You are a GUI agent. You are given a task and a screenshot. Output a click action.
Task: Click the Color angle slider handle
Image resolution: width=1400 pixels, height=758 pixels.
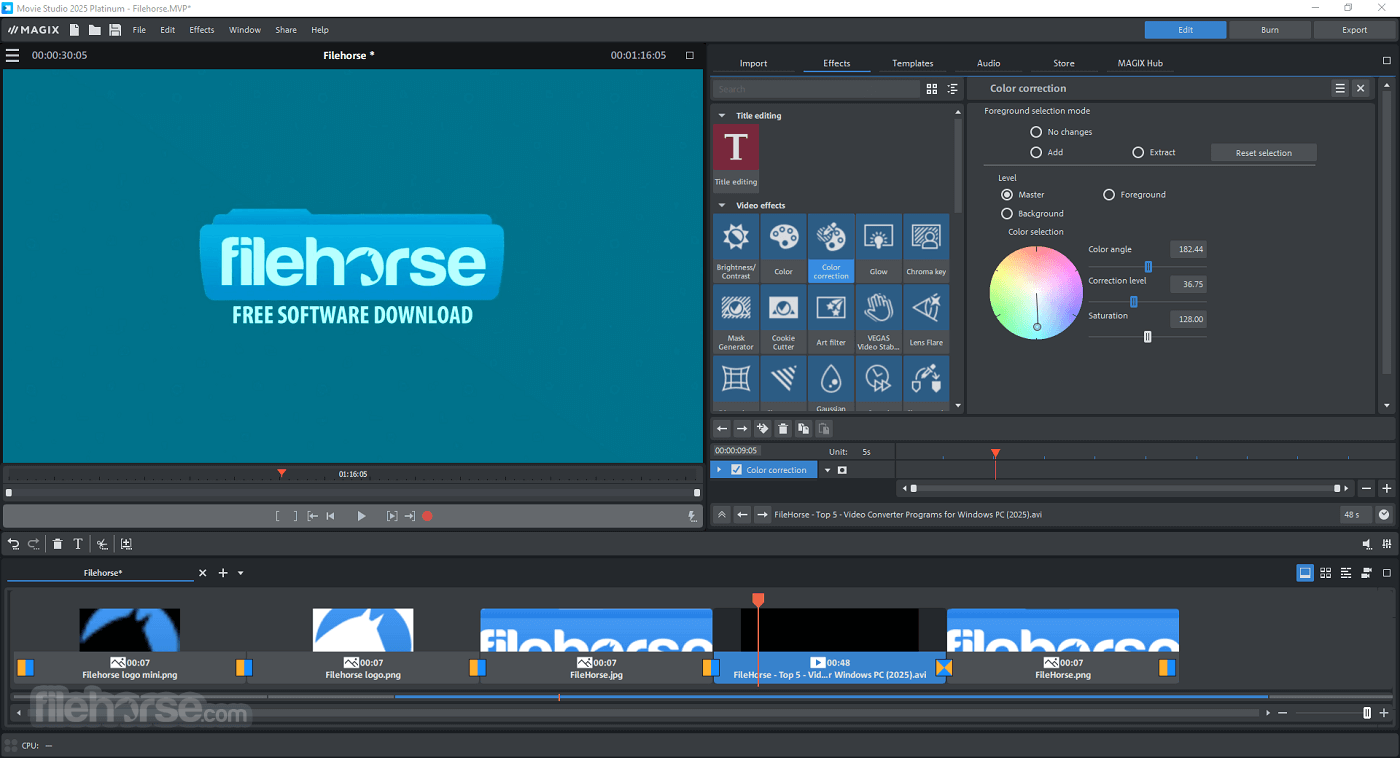tap(1148, 267)
